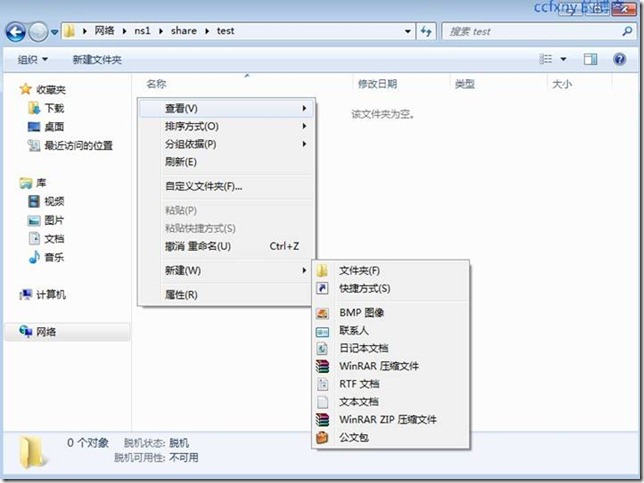Open the 新建(W) context submenu
The width and height of the screenshot is (644, 483).
tap(227, 270)
